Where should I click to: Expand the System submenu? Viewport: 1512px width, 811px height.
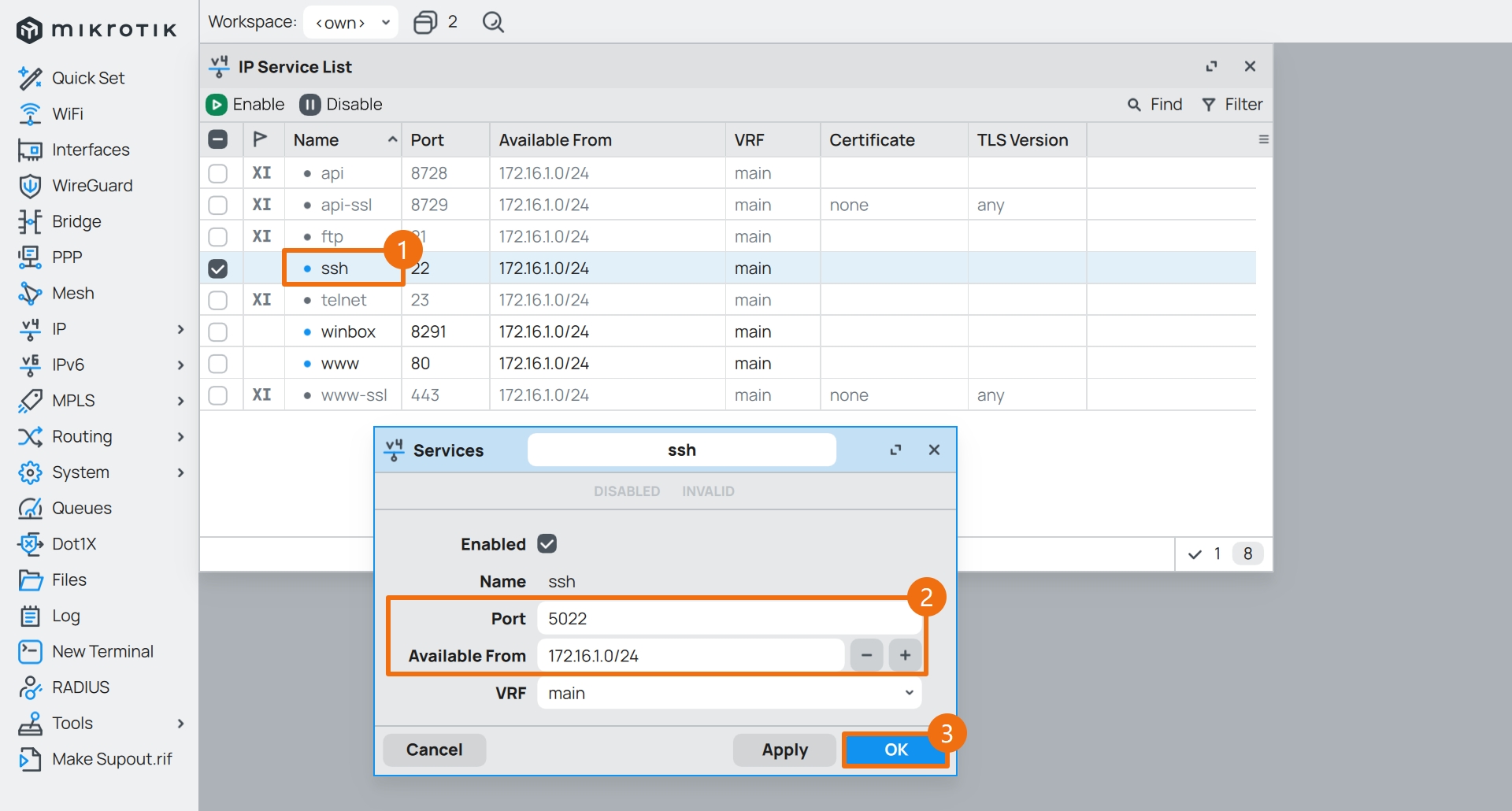click(x=180, y=472)
